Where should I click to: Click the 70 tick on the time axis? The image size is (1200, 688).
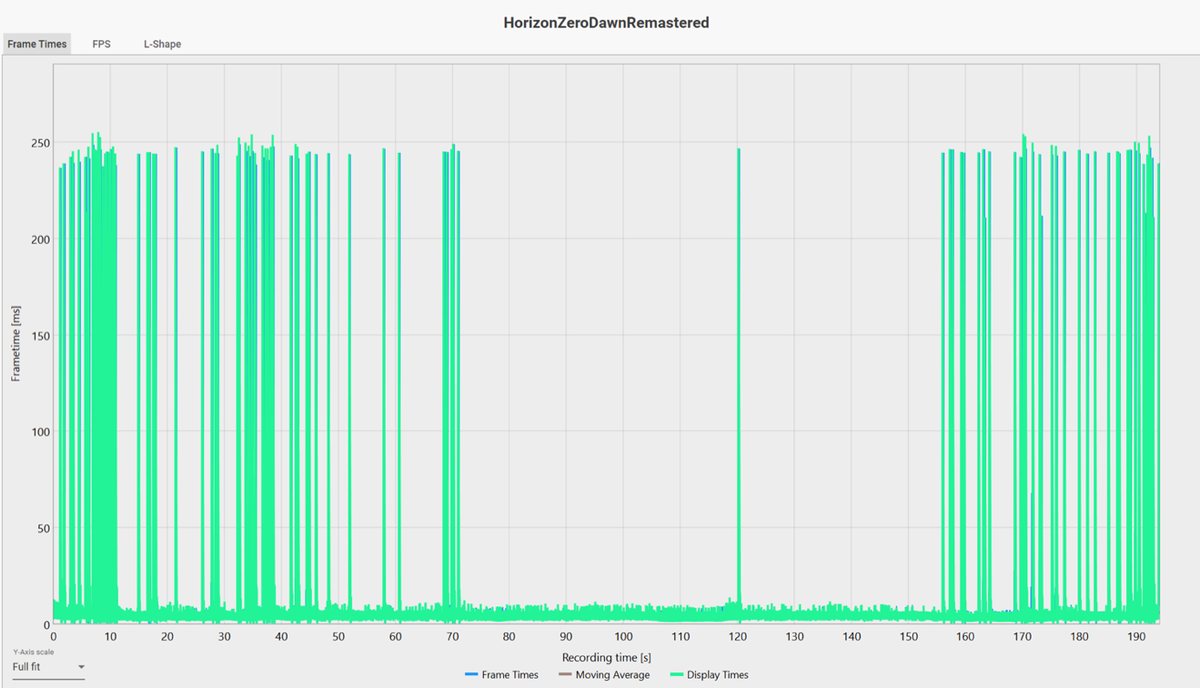click(x=452, y=636)
